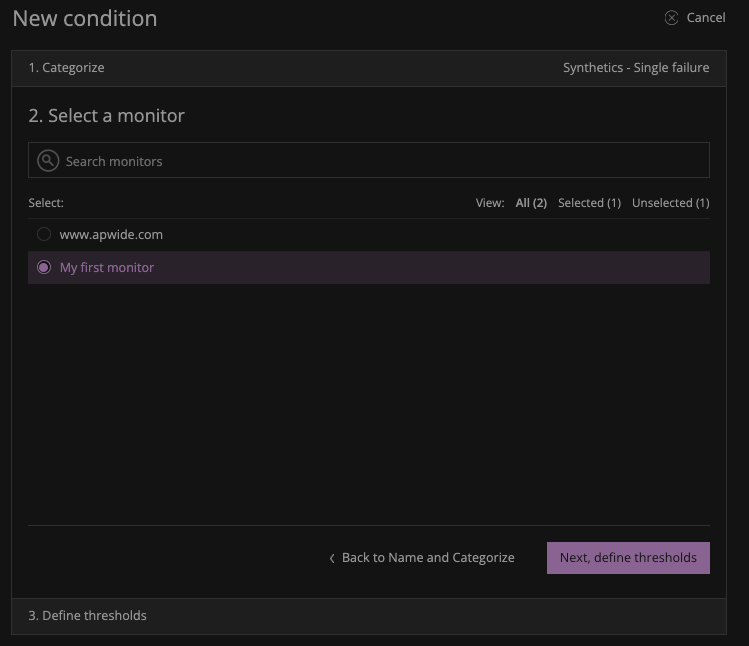Click the www.apwide.com monitor label
The height and width of the screenshot is (646, 749).
tap(111, 235)
